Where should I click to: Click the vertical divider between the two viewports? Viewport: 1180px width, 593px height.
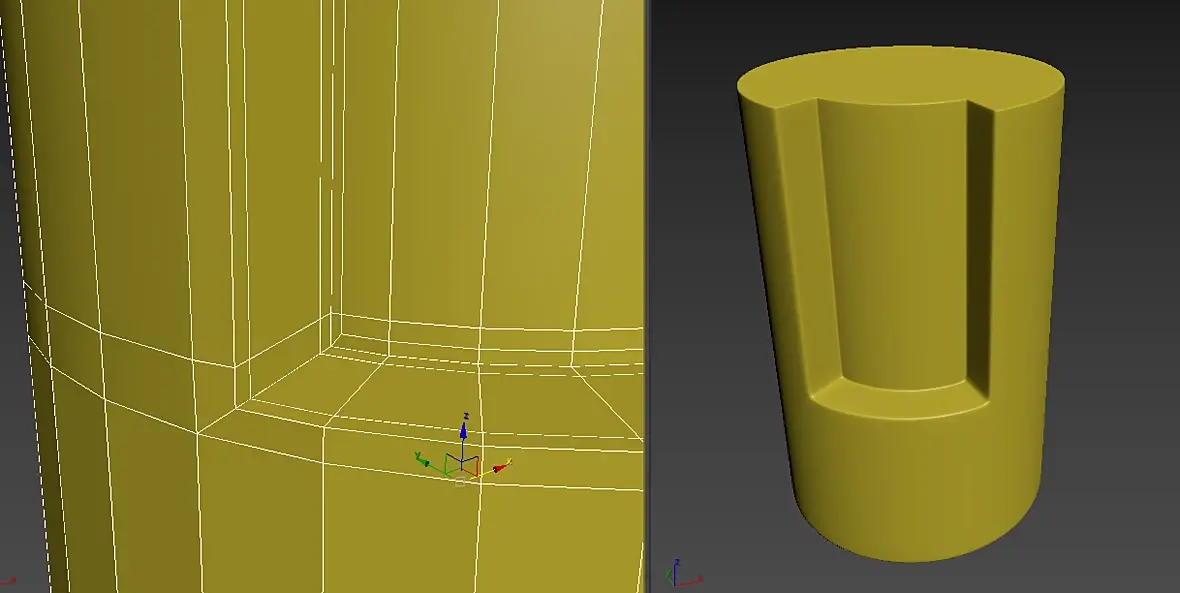[x=646, y=296]
